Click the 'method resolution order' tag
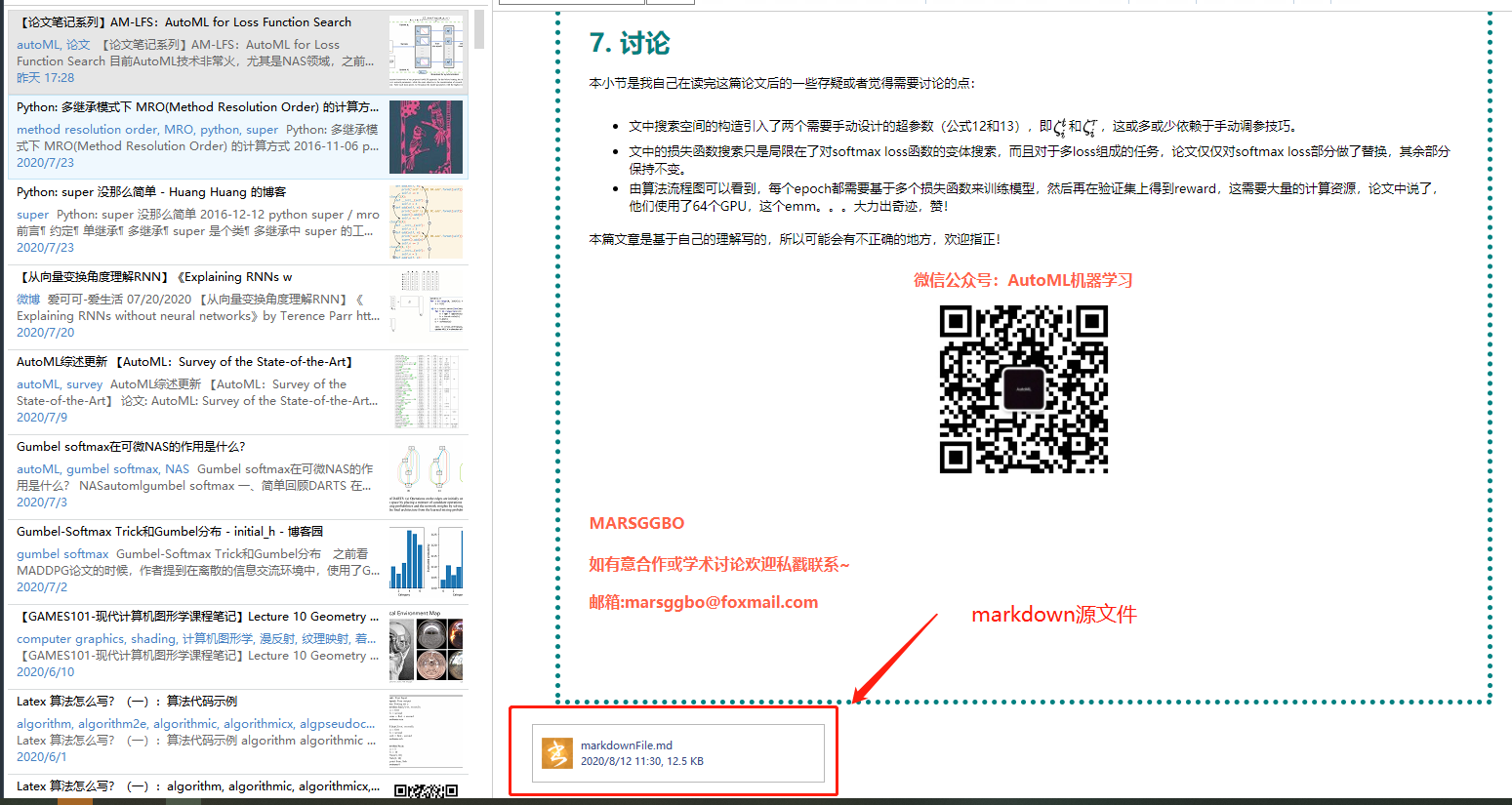1512x805 pixels. coord(87,130)
